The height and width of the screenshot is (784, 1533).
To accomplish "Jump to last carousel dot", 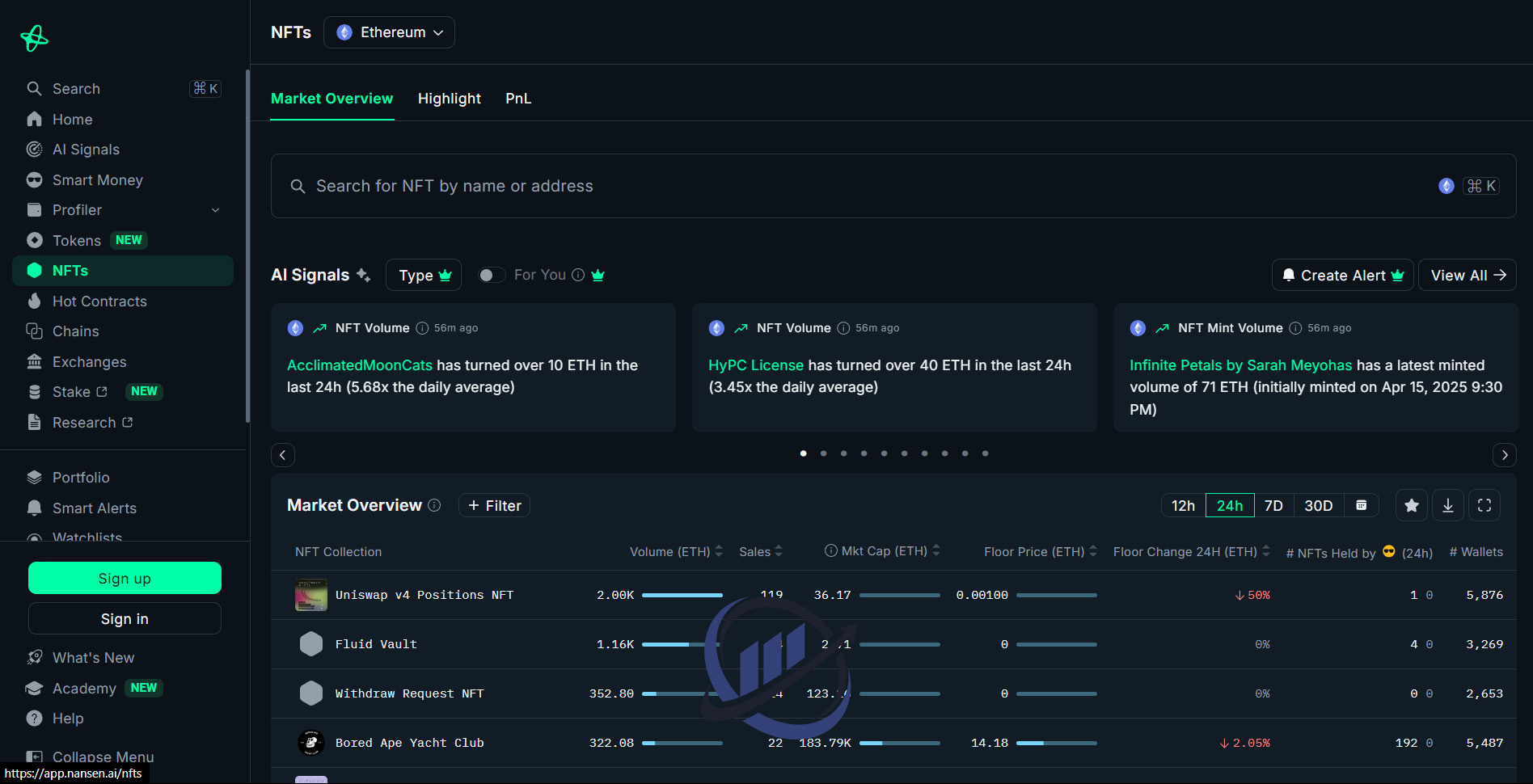I will [x=985, y=453].
